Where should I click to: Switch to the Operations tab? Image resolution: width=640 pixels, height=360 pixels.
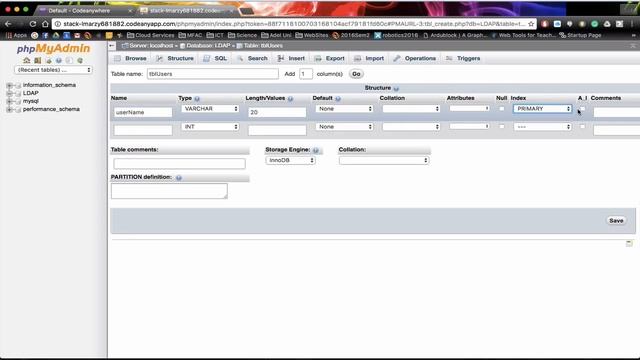coord(415,59)
